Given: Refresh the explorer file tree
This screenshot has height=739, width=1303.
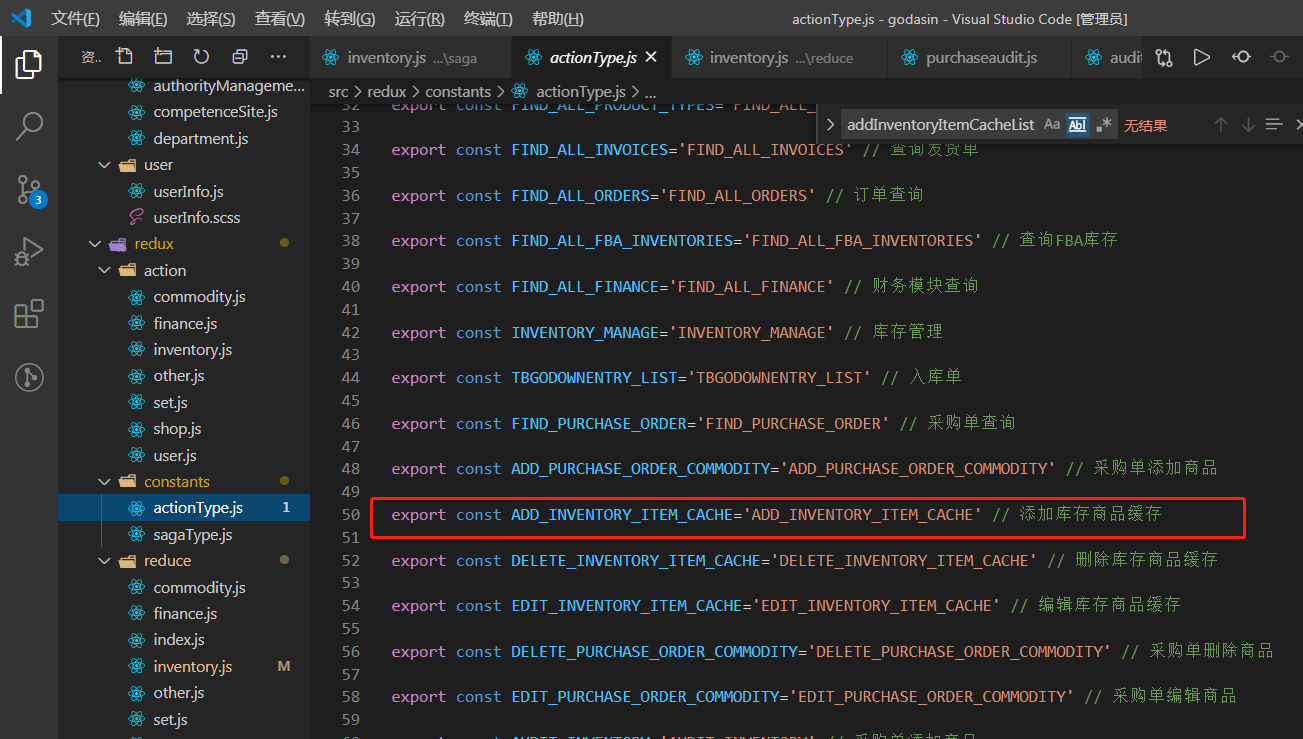Looking at the screenshot, I should [x=201, y=57].
